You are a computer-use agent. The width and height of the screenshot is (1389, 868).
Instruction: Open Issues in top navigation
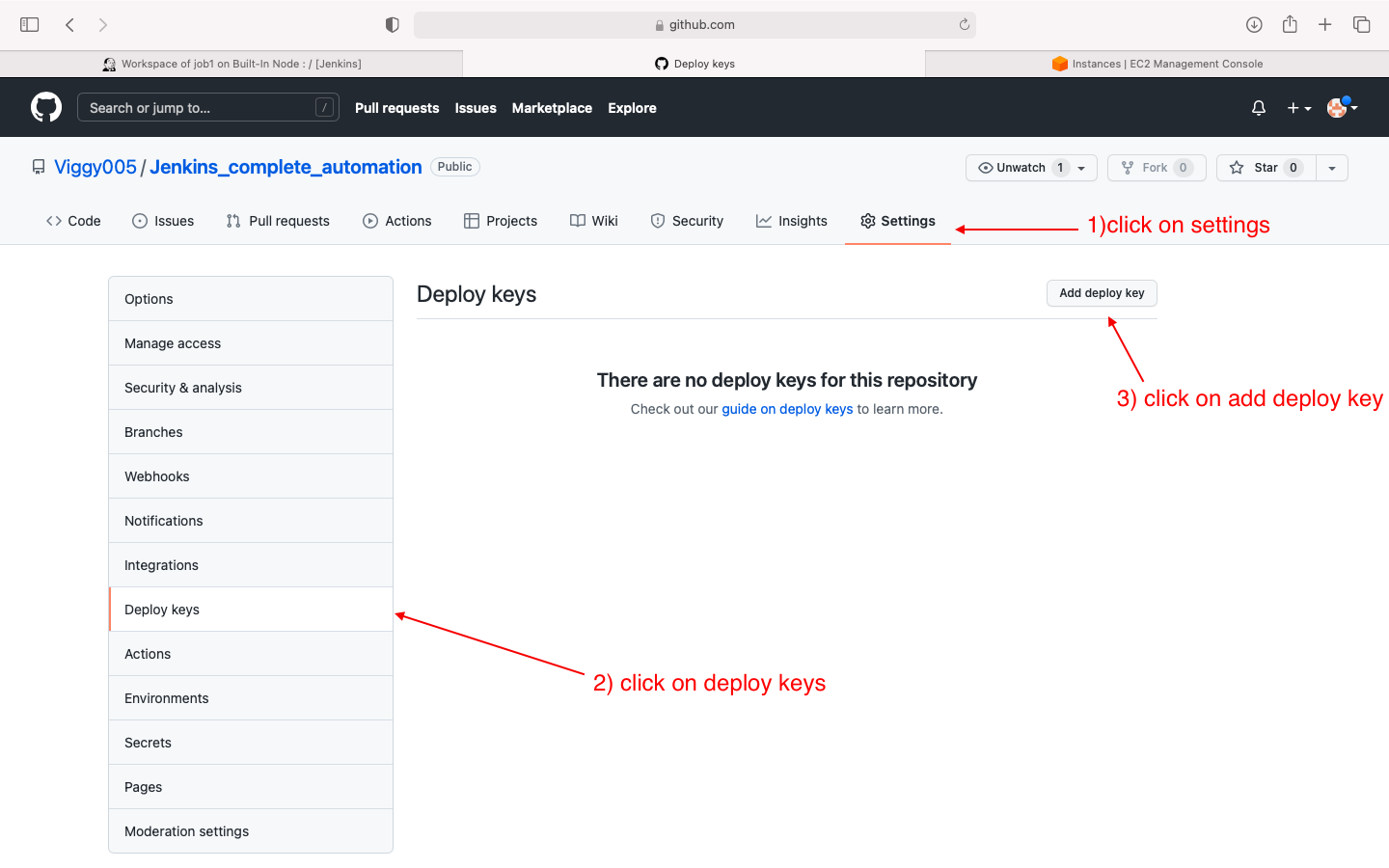[476, 108]
